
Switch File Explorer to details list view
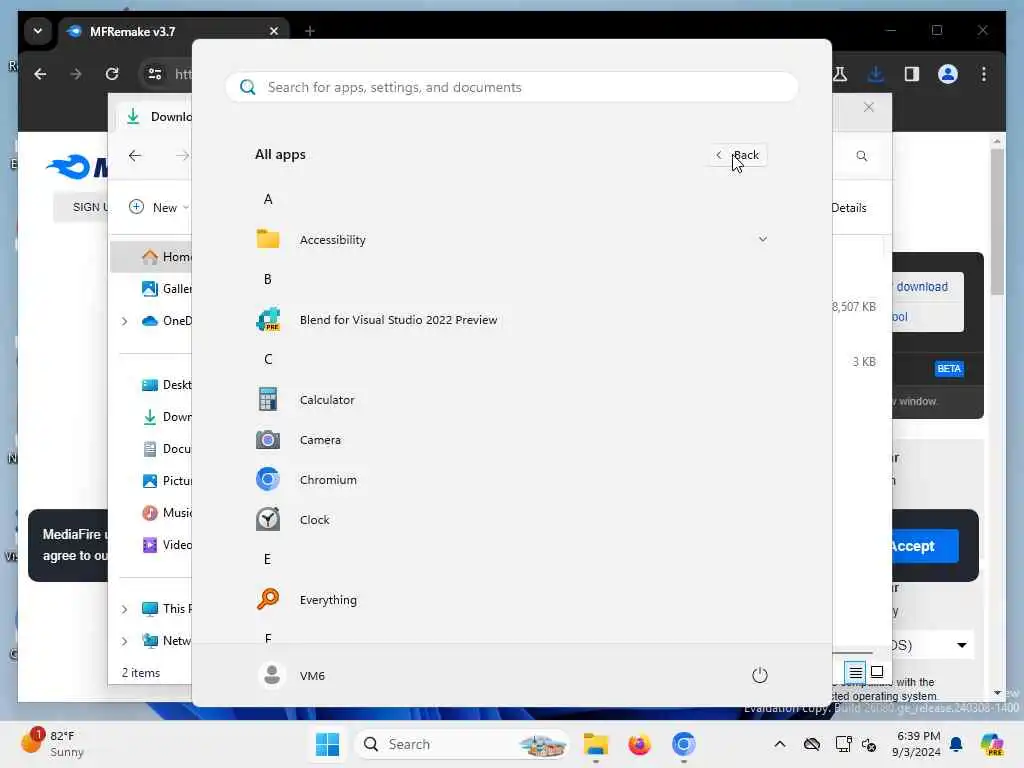point(855,671)
